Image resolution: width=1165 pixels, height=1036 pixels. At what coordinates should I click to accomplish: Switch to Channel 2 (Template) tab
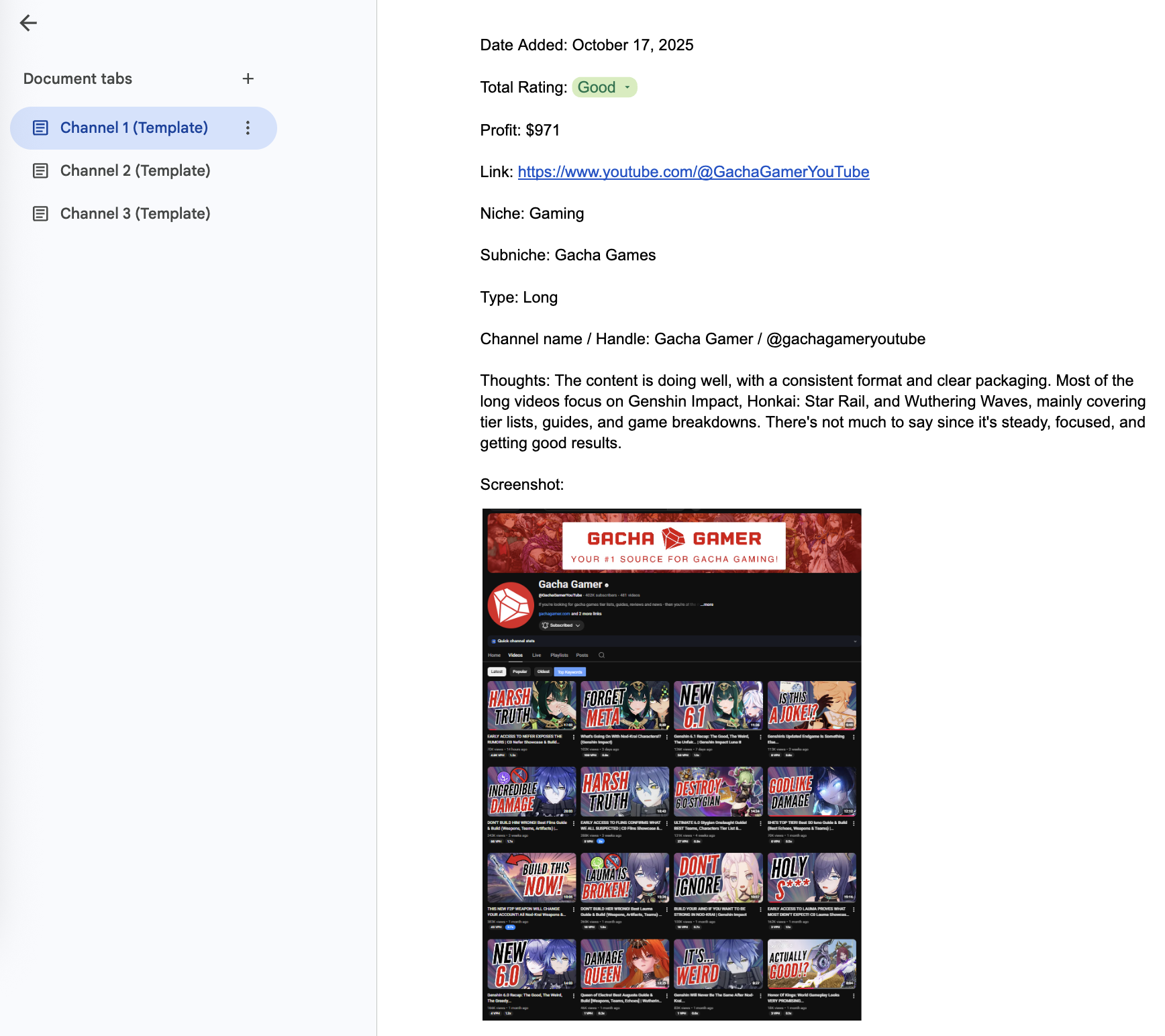point(135,171)
